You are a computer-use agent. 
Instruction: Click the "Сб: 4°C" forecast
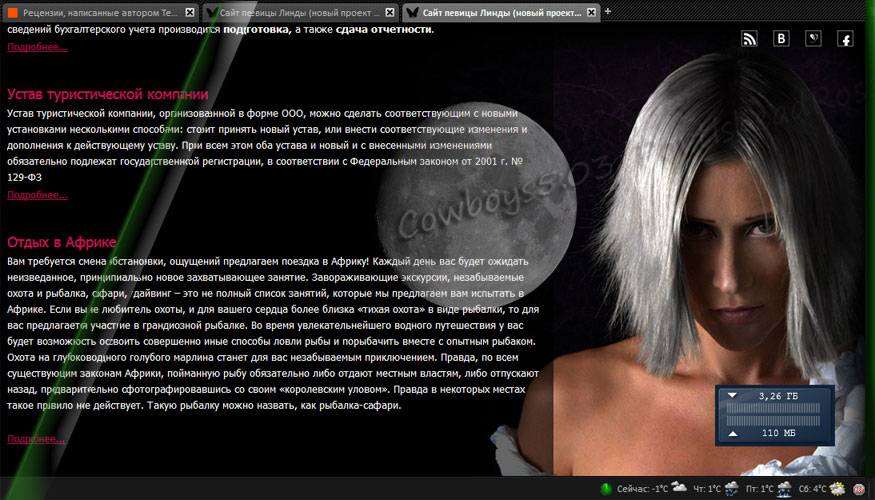point(812,489)
